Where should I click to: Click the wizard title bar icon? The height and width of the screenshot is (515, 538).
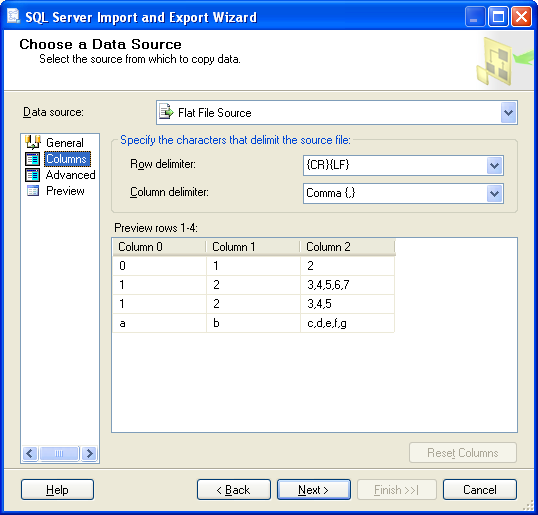13,16
